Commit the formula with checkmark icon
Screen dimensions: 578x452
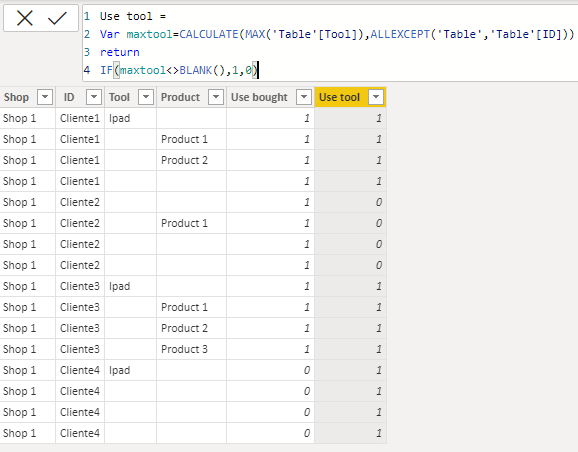57,18
